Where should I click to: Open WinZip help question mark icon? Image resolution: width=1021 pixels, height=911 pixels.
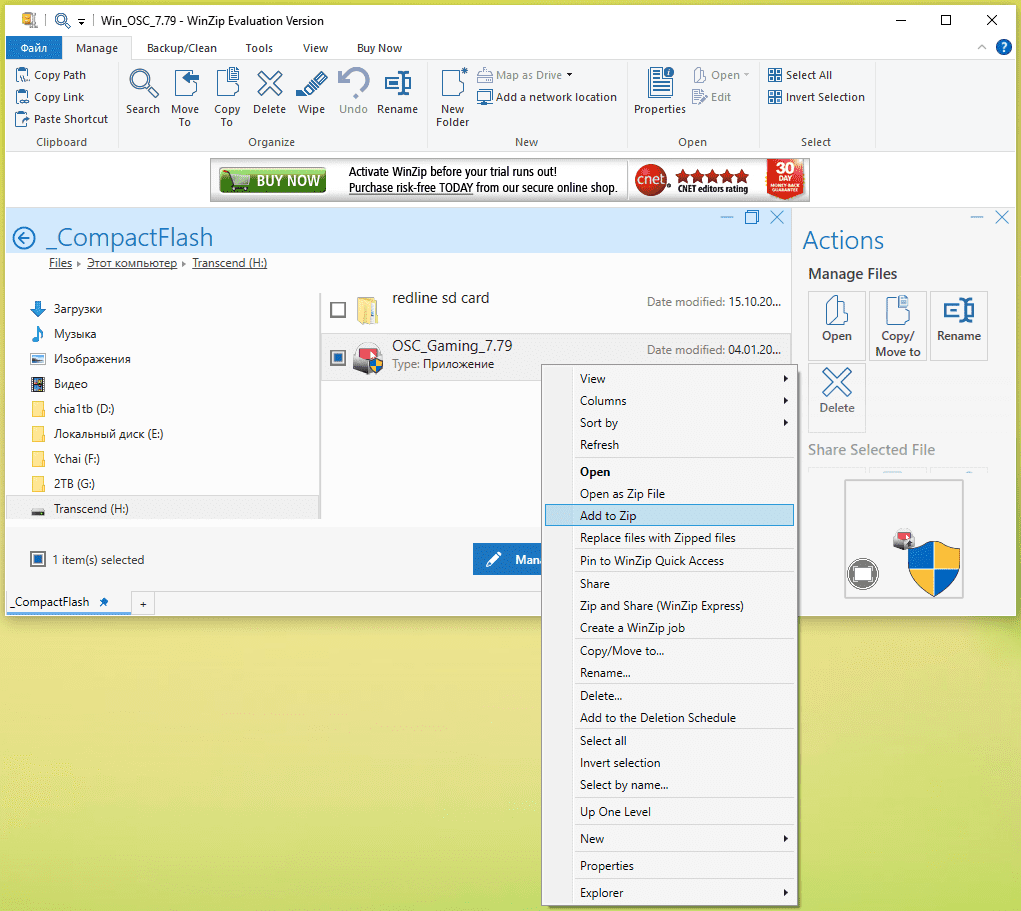[x=1003, y=47]
